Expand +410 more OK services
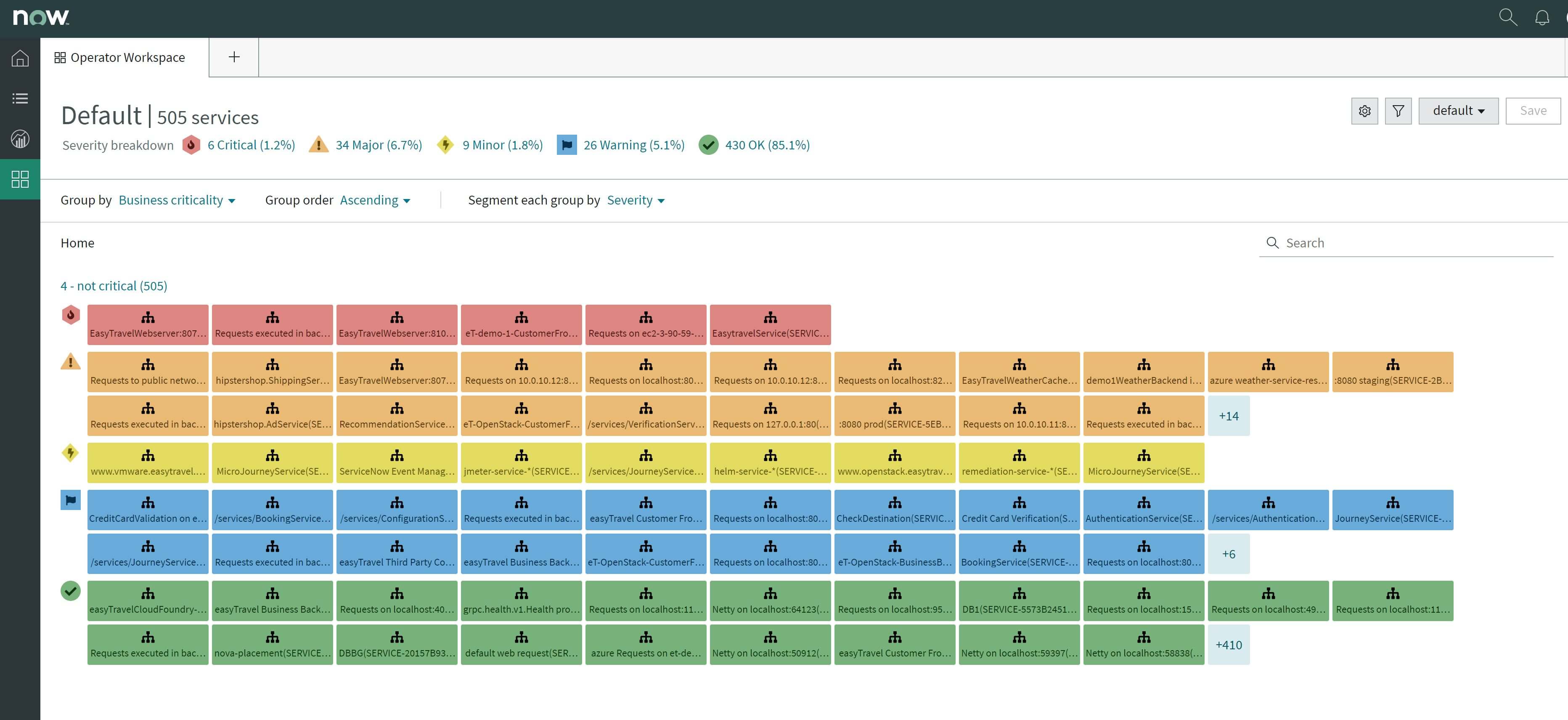The height and width of the screenshot is (720, 1568). tap(1228, 645)
